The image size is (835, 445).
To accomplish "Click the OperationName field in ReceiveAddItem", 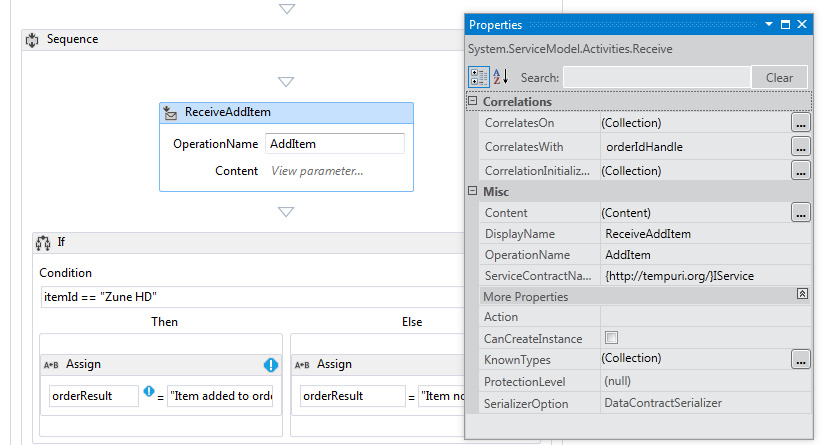I will pyautogui.click(x=334, y=144).
